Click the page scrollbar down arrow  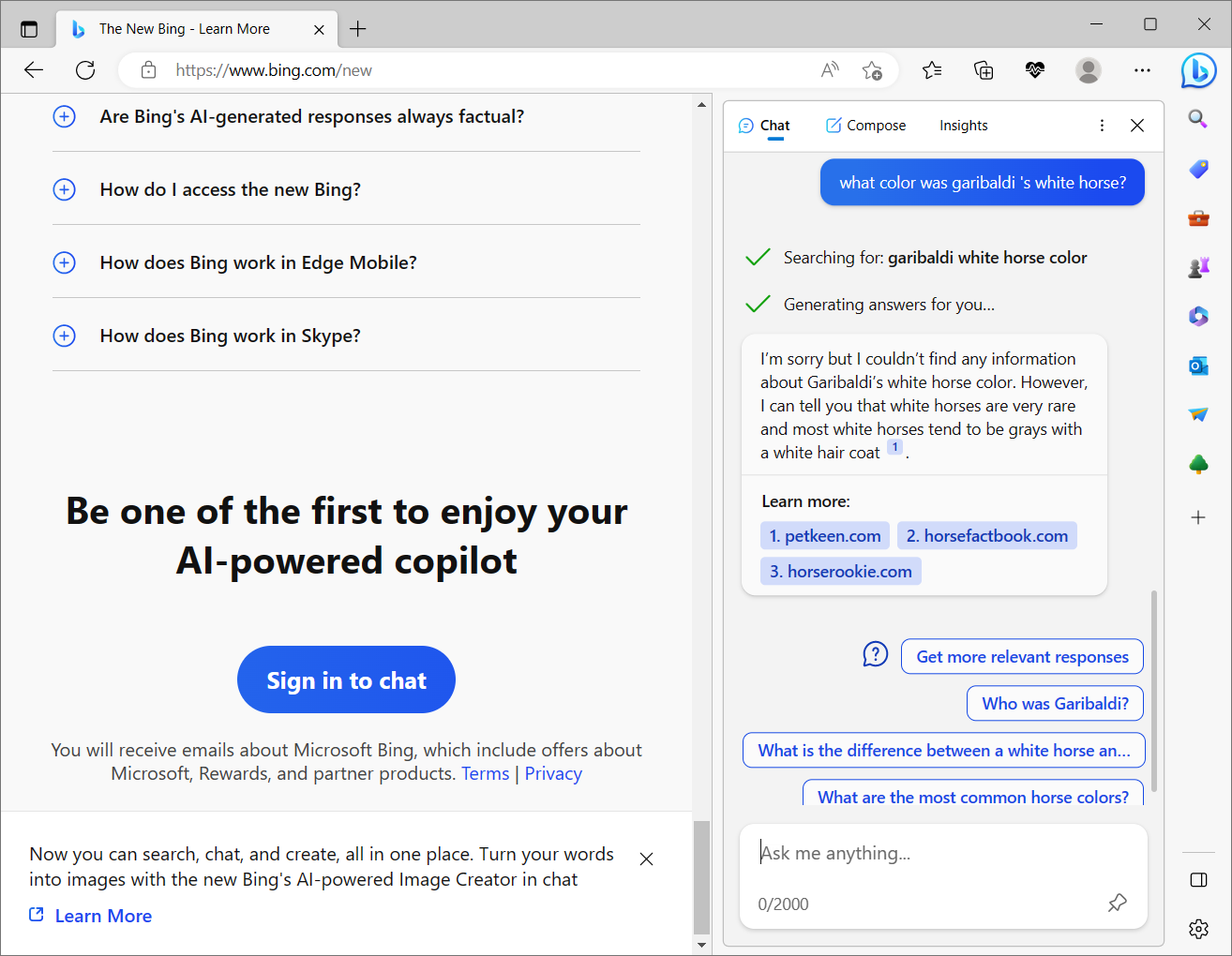(x=701, y=945)
